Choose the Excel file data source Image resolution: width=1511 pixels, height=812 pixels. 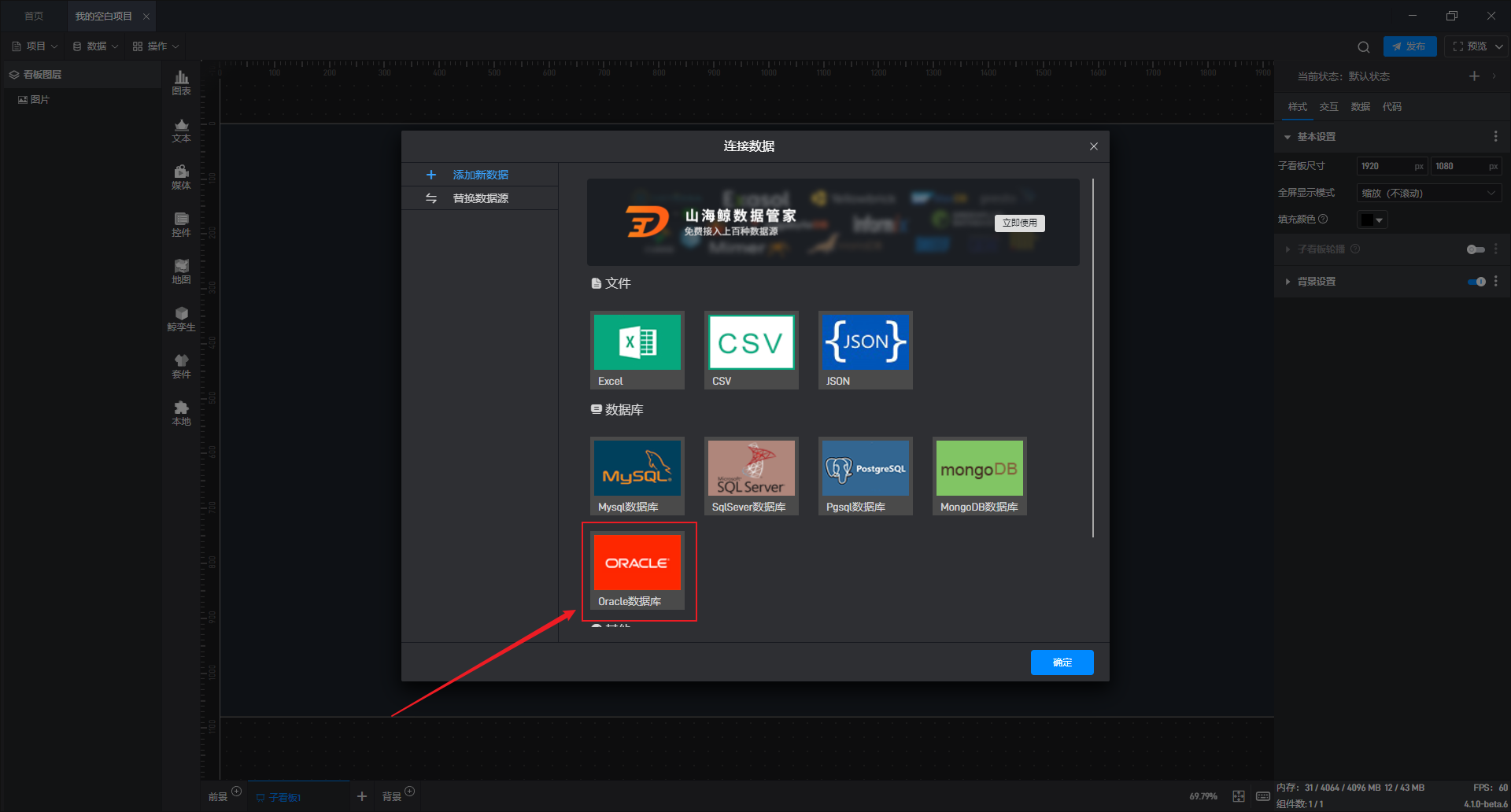click(x=637, y=350)
